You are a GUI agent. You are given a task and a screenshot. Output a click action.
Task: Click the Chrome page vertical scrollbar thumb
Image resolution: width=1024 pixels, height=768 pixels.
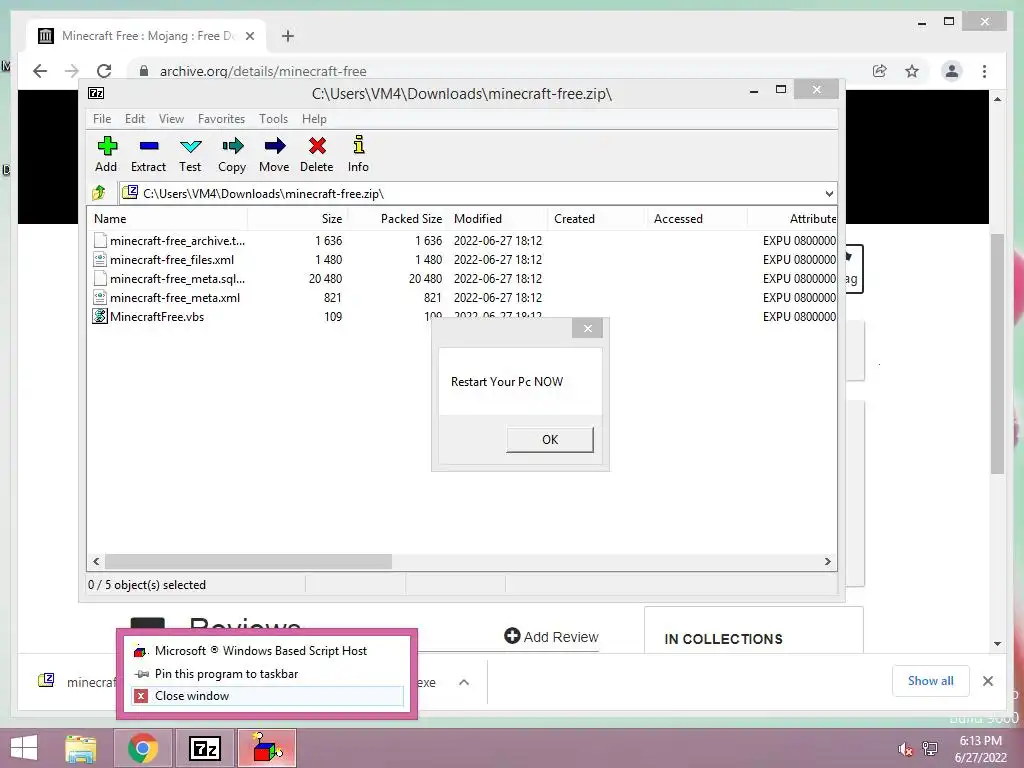pos(997,353)
